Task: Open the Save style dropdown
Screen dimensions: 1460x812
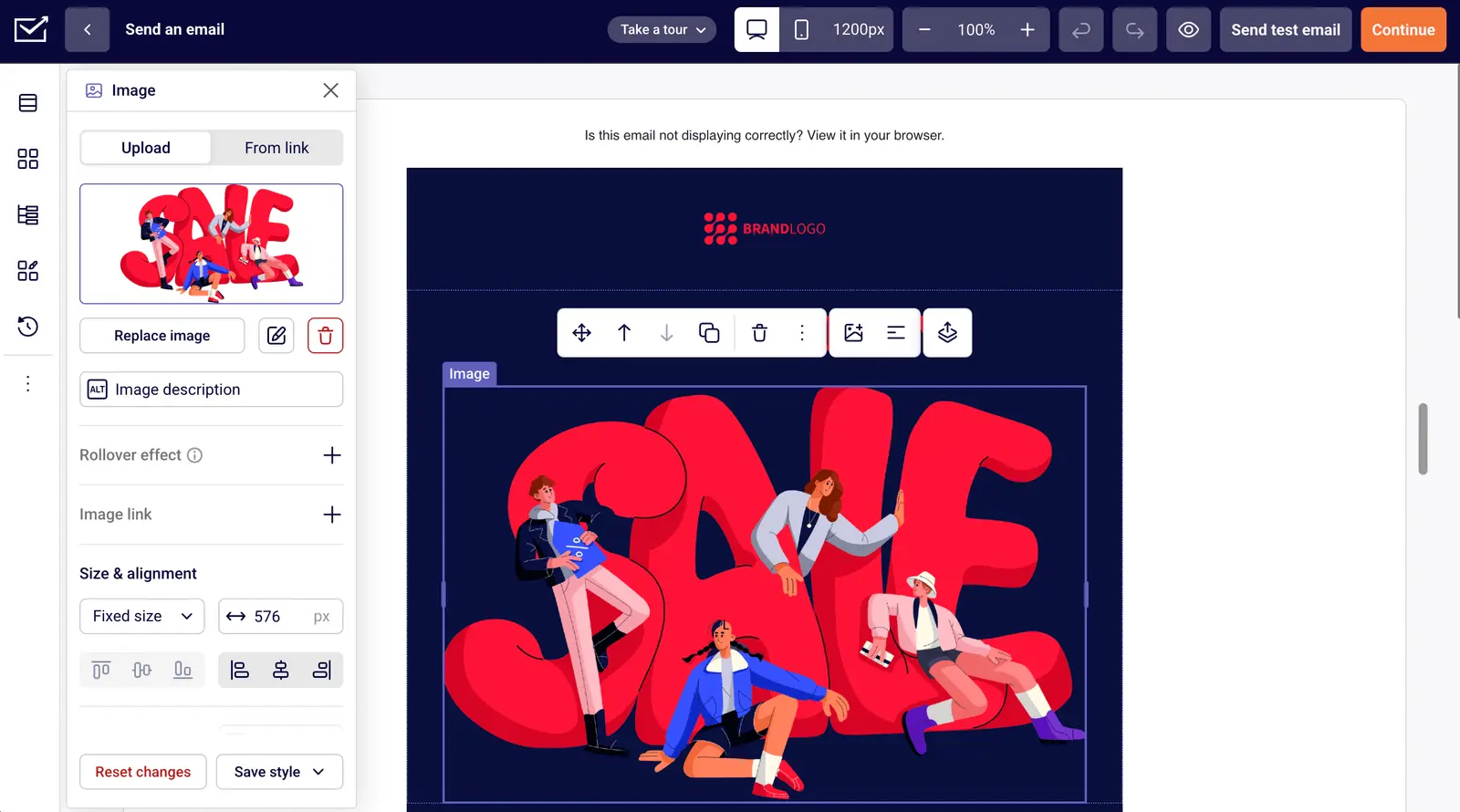Action: click(x=279, y=772)
